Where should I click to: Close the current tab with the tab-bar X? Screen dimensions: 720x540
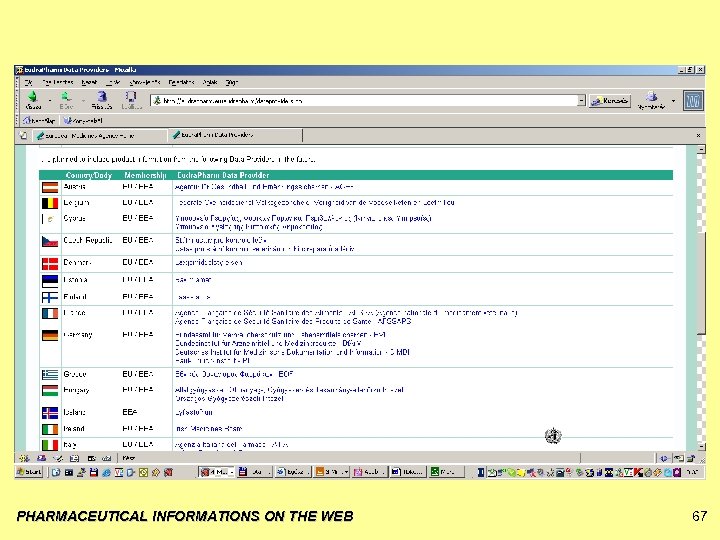(x=698, y=135)
